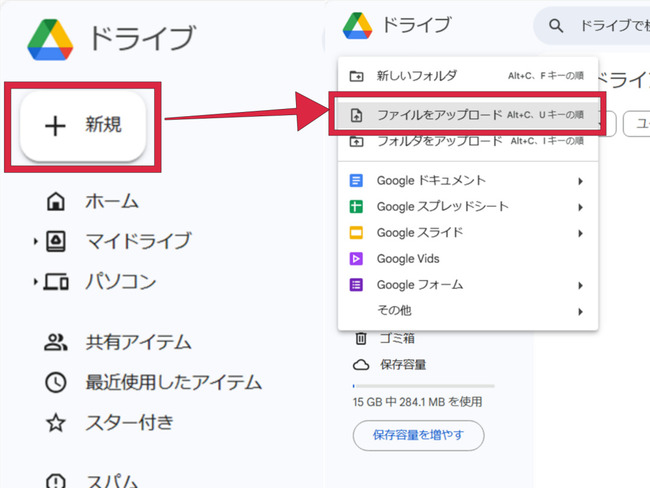Expand Google フォーム submenu arrow
Screen dimensions: 650x488
coord(581,285)
